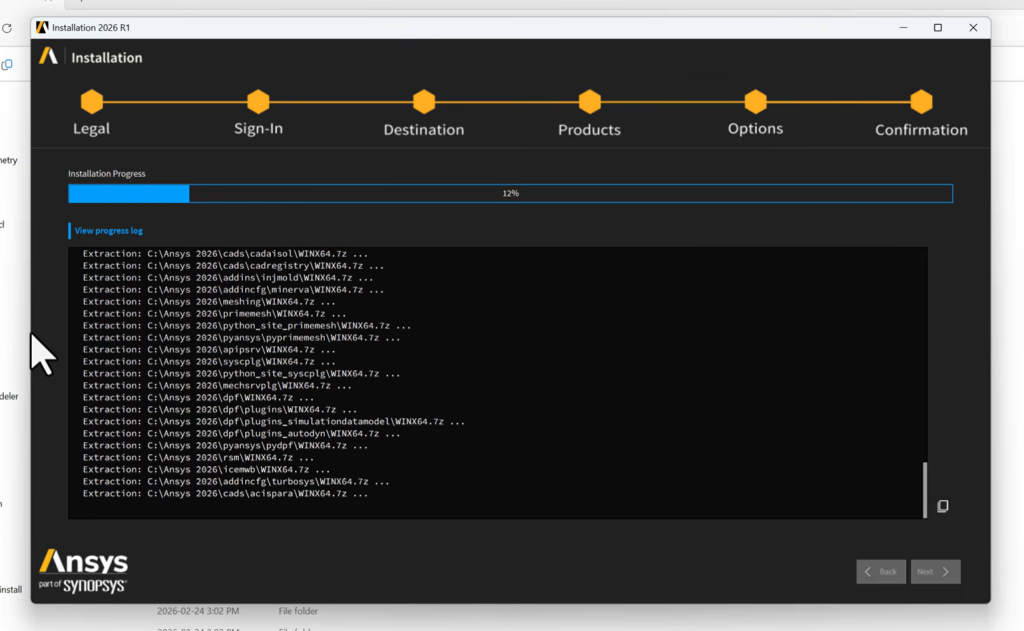
Task: Click the acispara extraction log line
Action: [225, 494]
